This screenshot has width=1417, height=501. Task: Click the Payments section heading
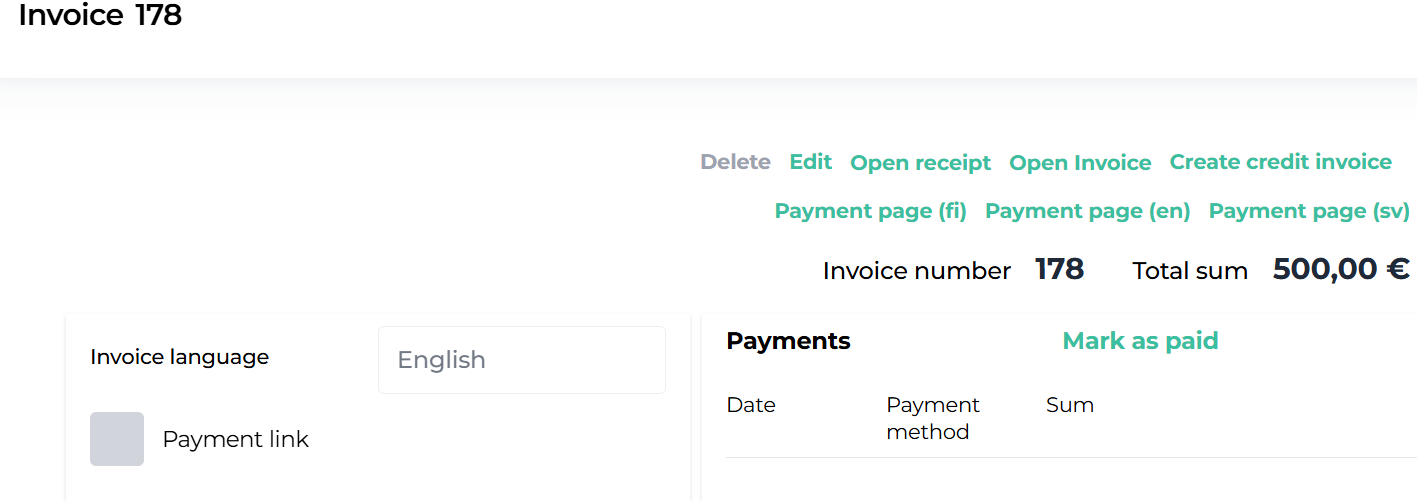coord(788,341)
